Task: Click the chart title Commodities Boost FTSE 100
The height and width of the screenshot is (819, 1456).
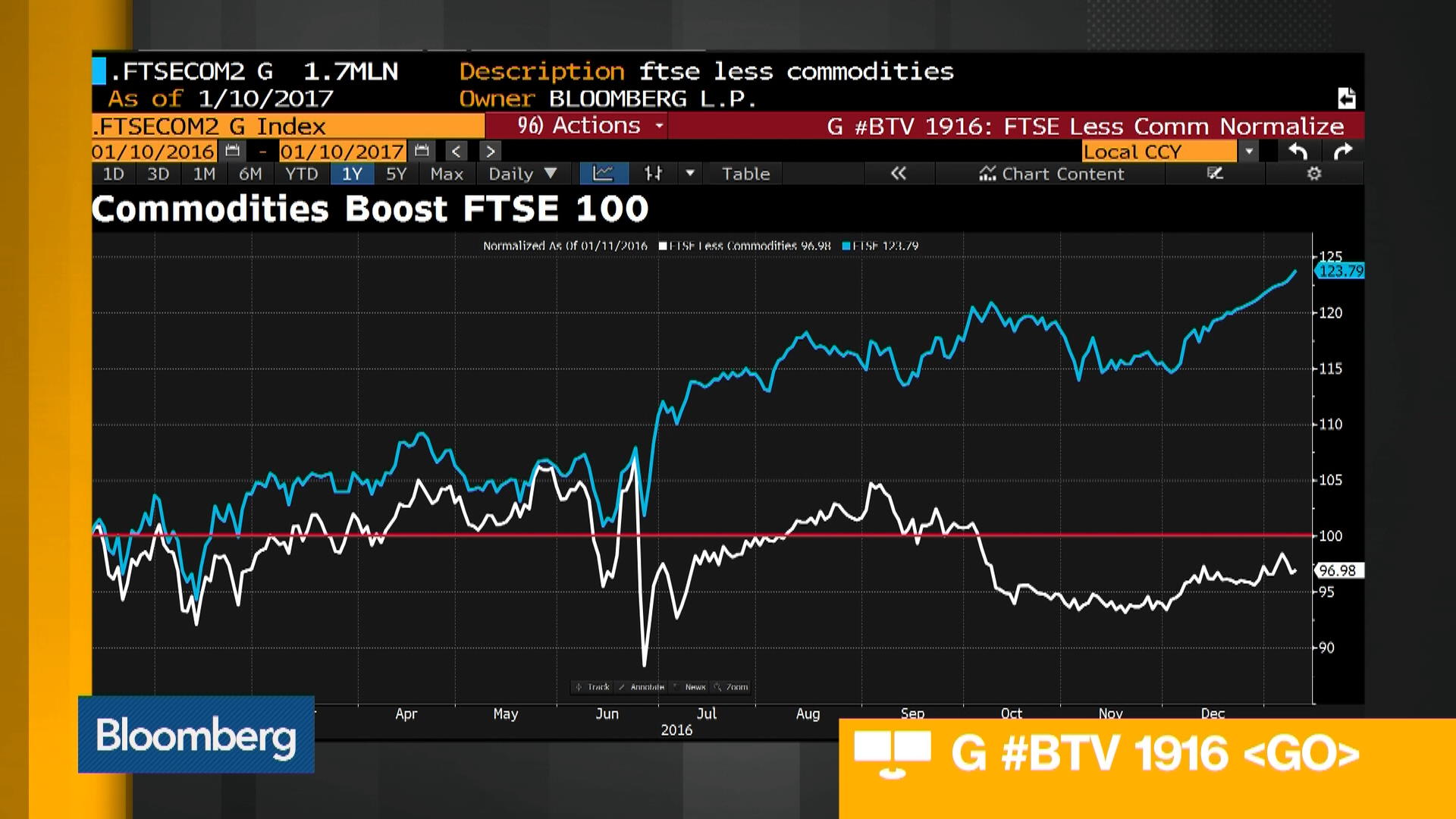Action: click(370, 209)
